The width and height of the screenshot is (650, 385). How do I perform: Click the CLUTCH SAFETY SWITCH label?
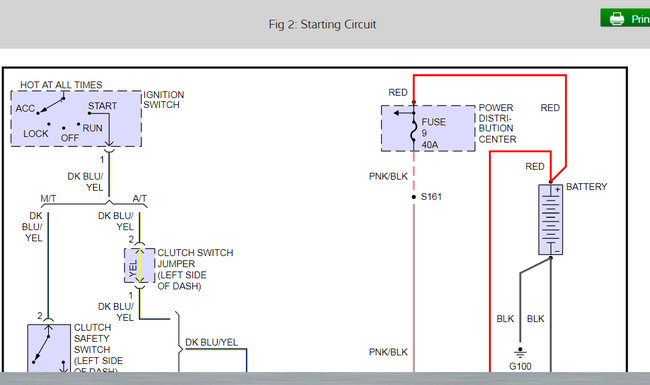(99, 349)
